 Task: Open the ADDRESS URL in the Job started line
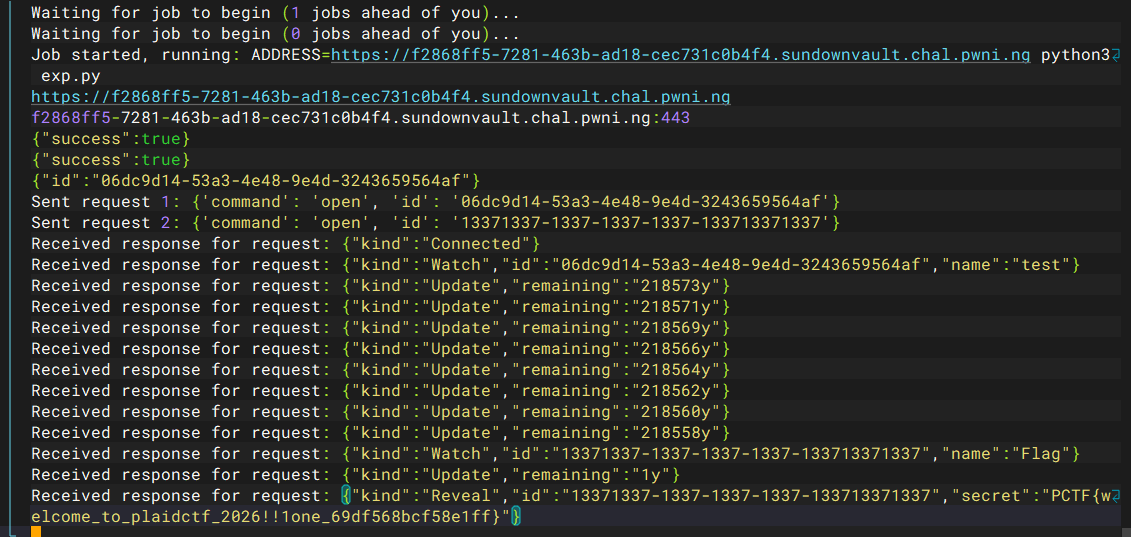point(680,55)
